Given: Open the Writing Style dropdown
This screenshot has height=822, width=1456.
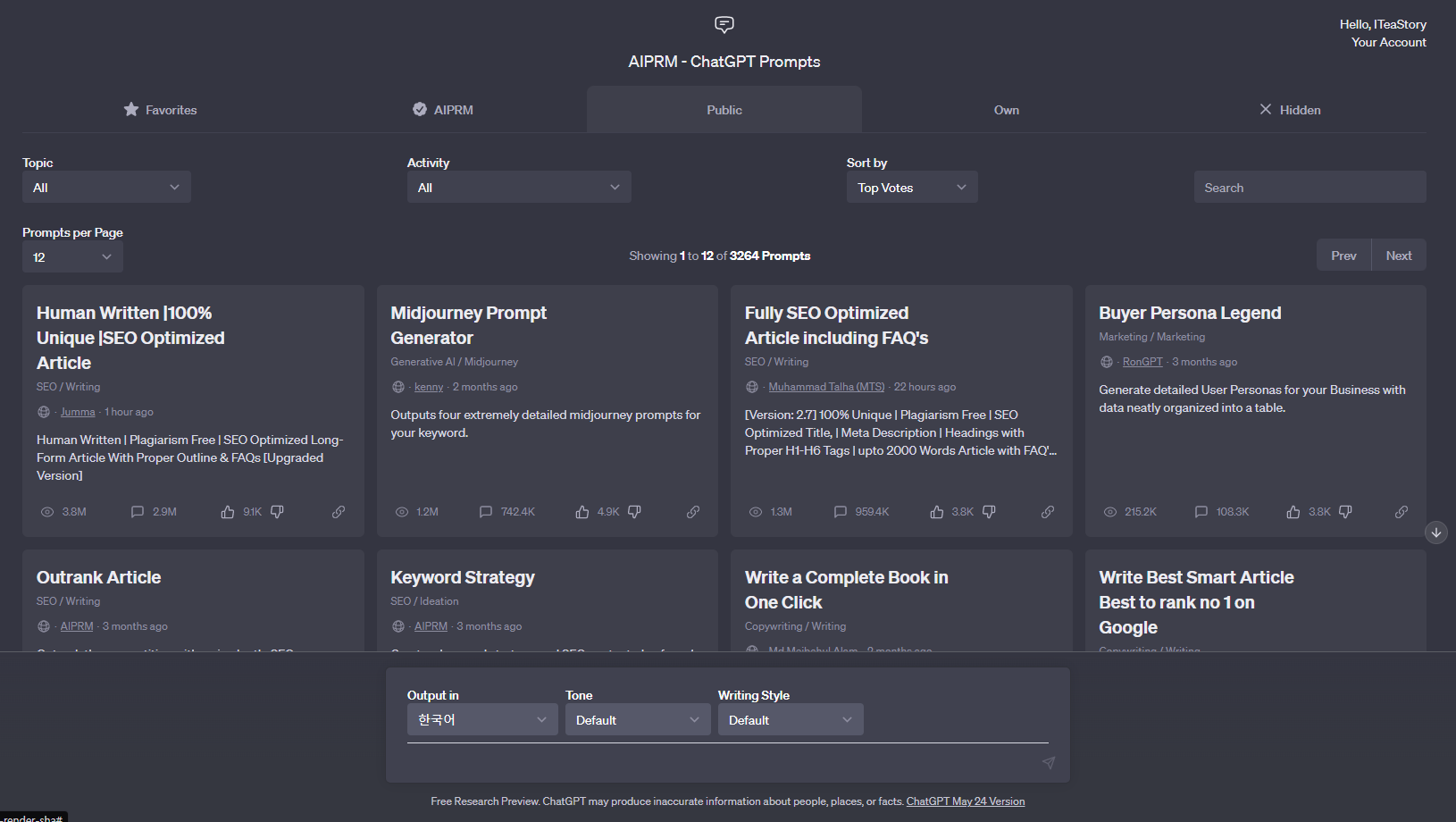Looking at the screenshot, I should pos(791,719).
